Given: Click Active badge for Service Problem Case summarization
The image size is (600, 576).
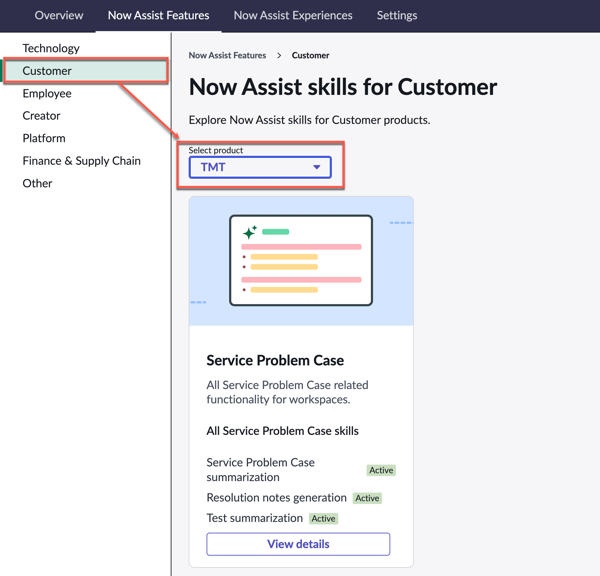Looking at the screenshot, I should click(x=381, y=470).
